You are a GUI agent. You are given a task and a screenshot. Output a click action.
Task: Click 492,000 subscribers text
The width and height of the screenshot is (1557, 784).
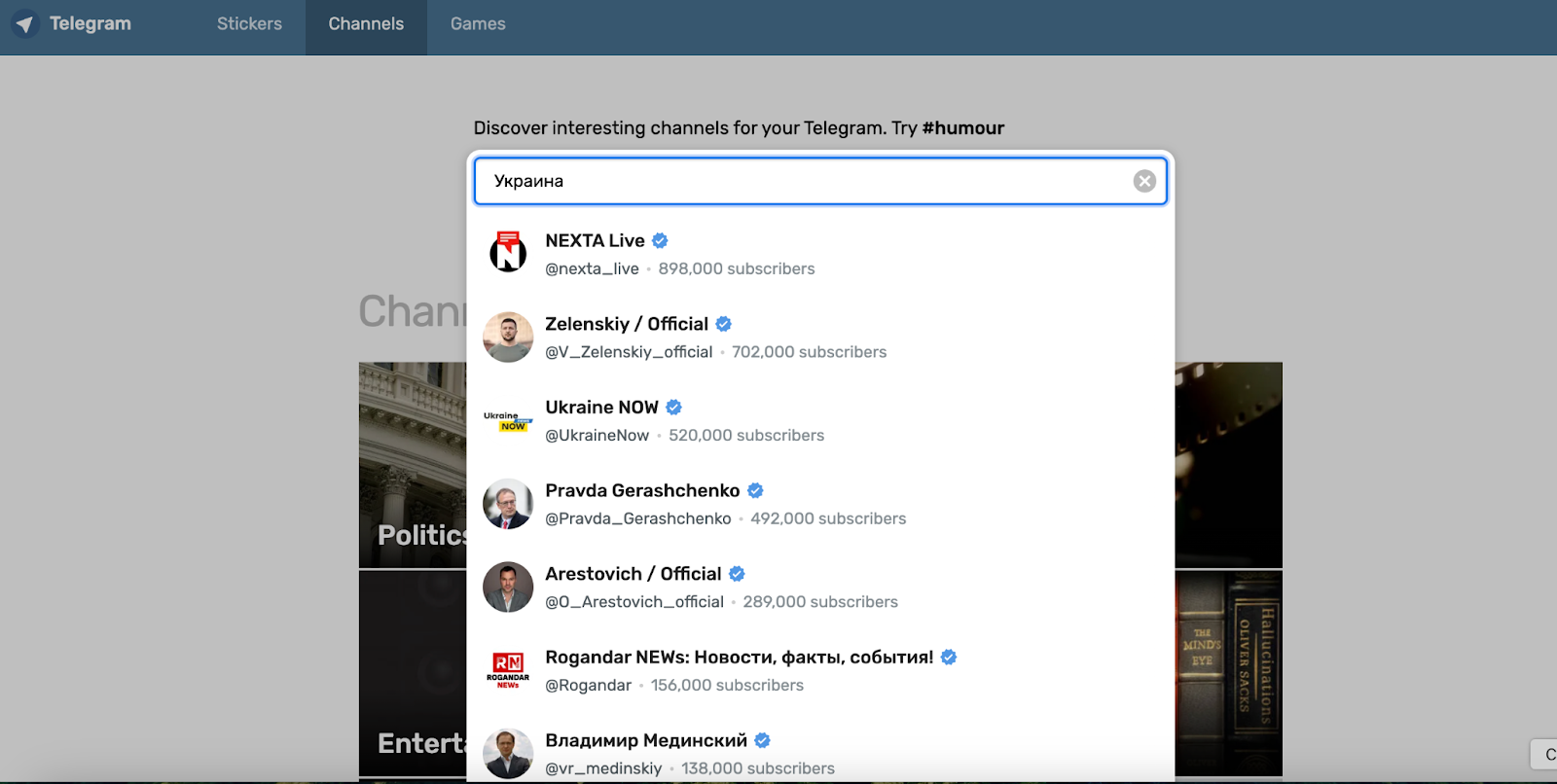(828, 518)
